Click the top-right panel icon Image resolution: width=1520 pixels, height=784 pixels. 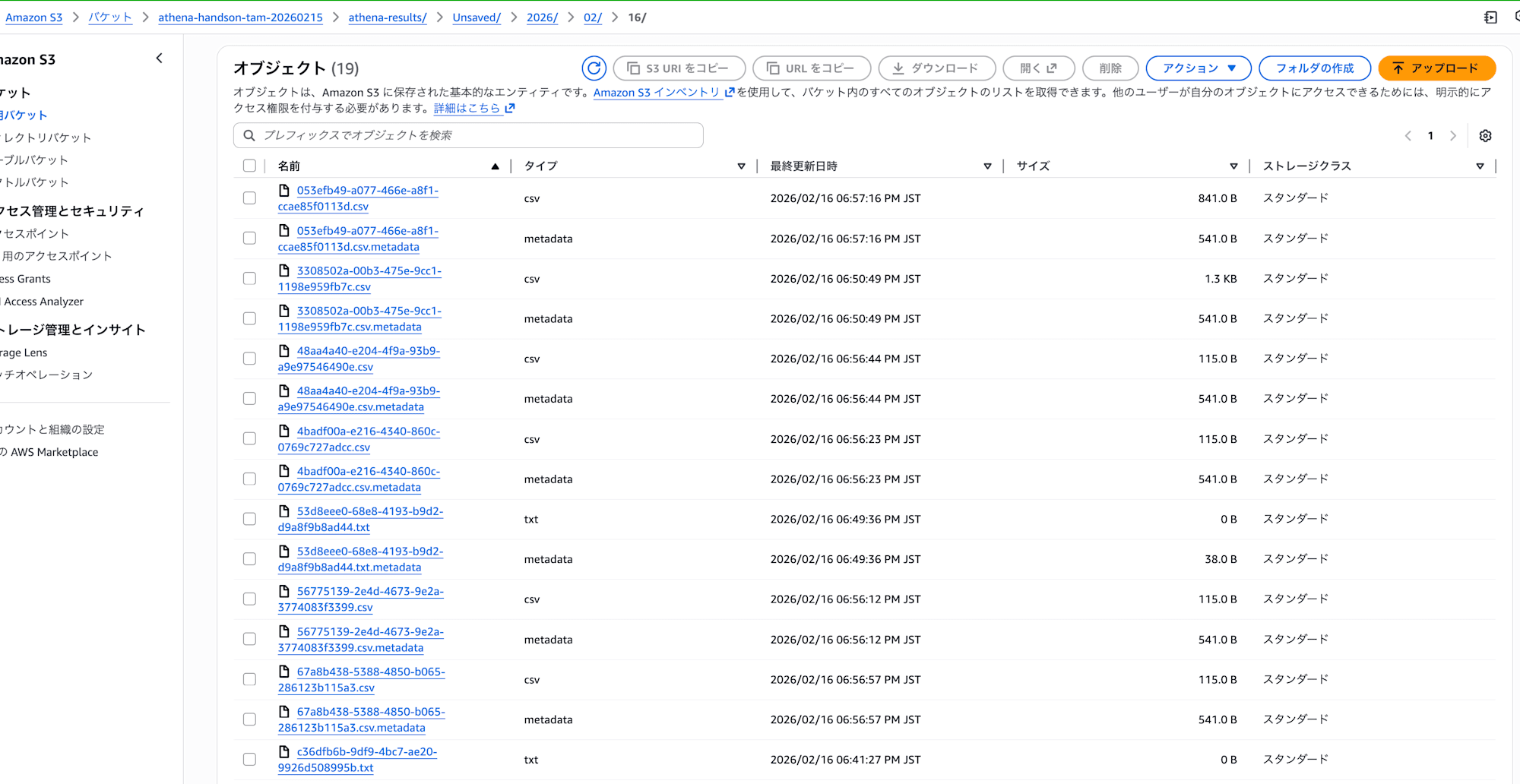(1490, 17)
